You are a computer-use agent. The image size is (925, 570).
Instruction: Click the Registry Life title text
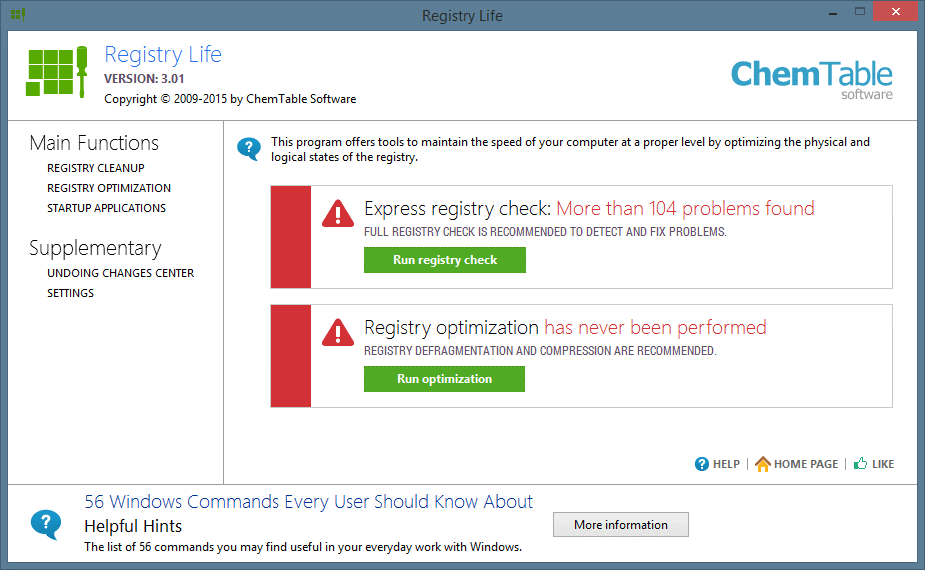click(x=163, y=55)
